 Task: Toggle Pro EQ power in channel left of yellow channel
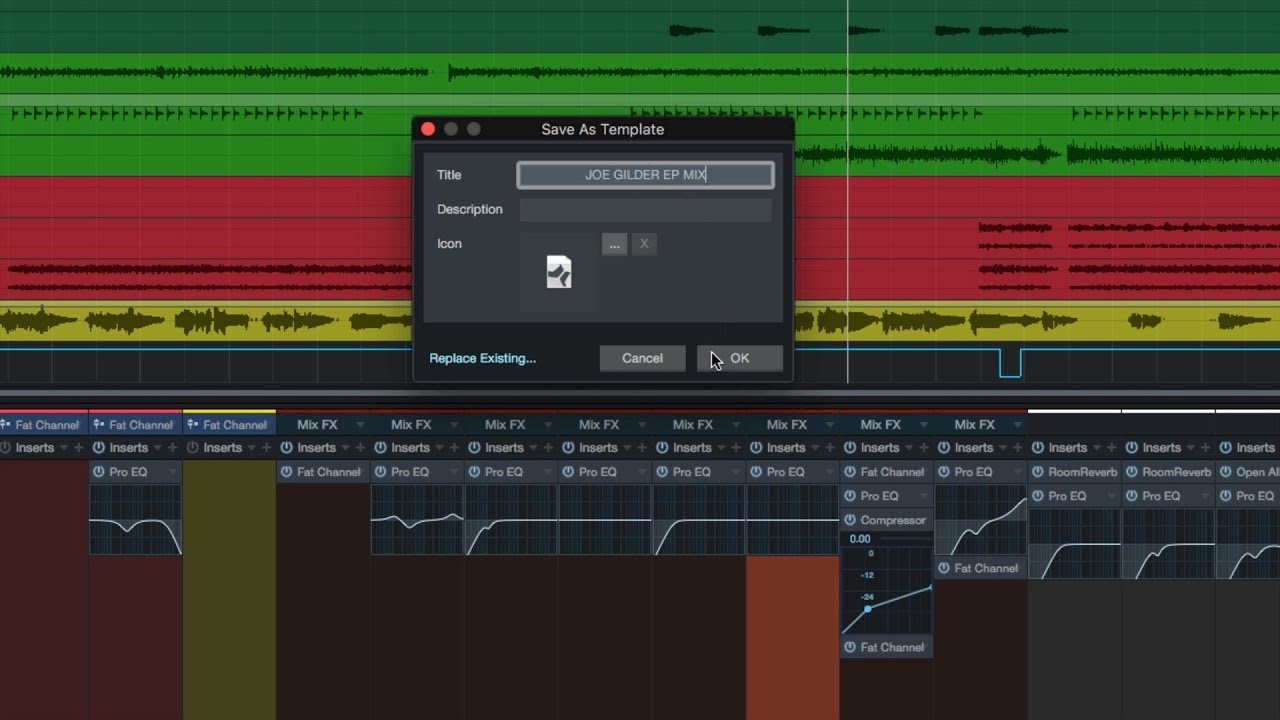coord(98,472)
